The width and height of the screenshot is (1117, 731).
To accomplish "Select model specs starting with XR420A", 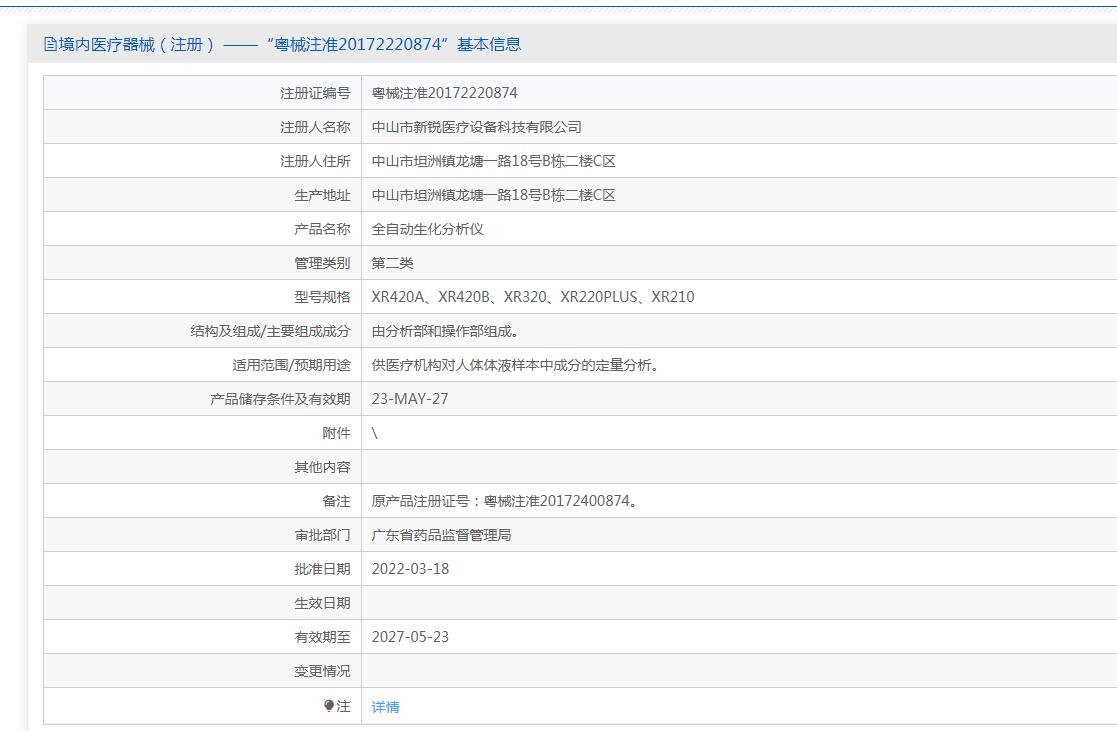I will coord(533,297).
